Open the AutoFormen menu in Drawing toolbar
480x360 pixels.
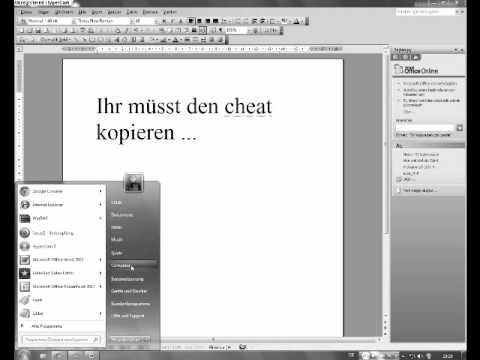click(55, 40)
